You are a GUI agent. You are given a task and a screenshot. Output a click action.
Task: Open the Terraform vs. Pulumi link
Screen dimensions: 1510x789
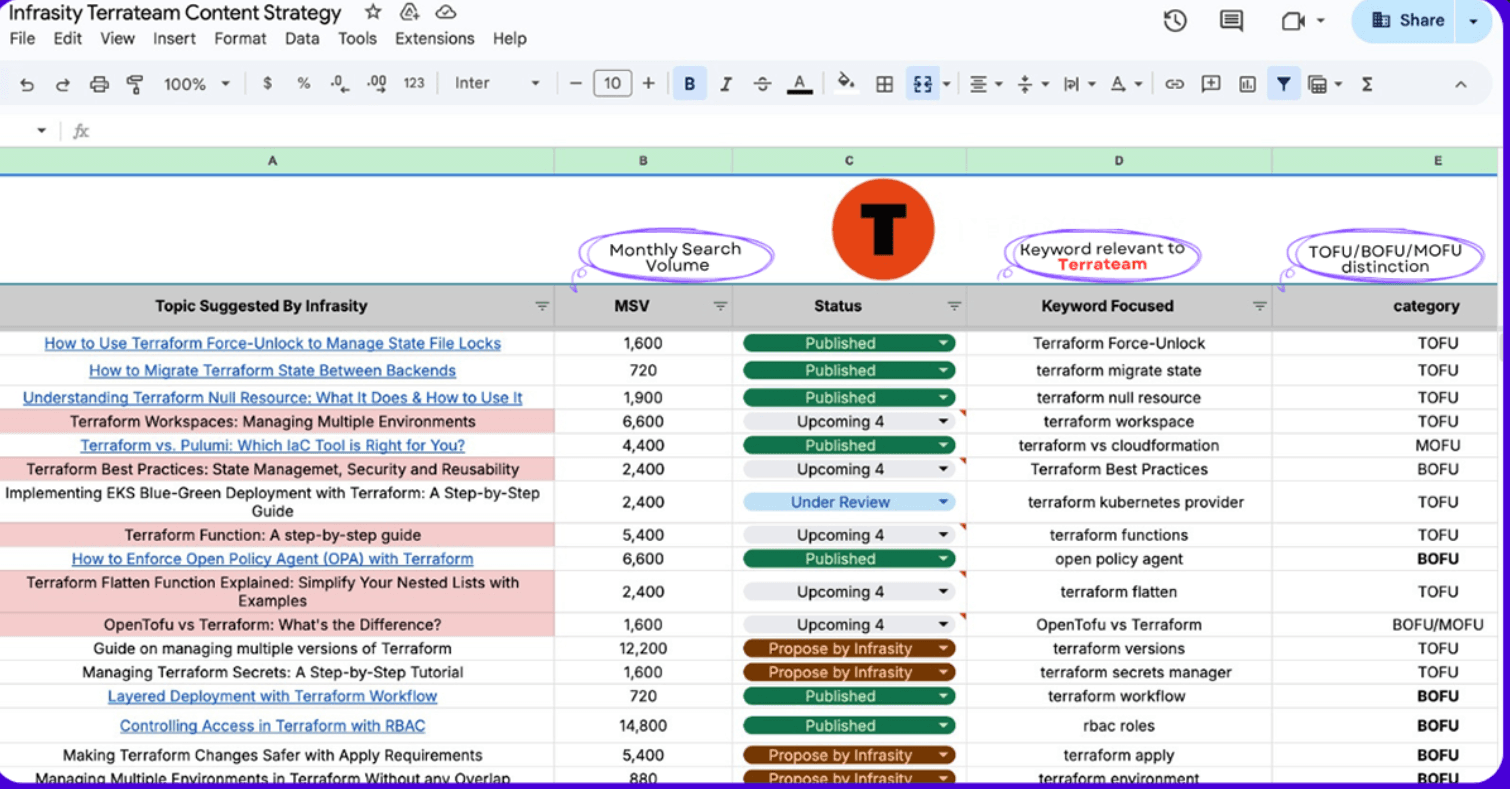point(273,446)
